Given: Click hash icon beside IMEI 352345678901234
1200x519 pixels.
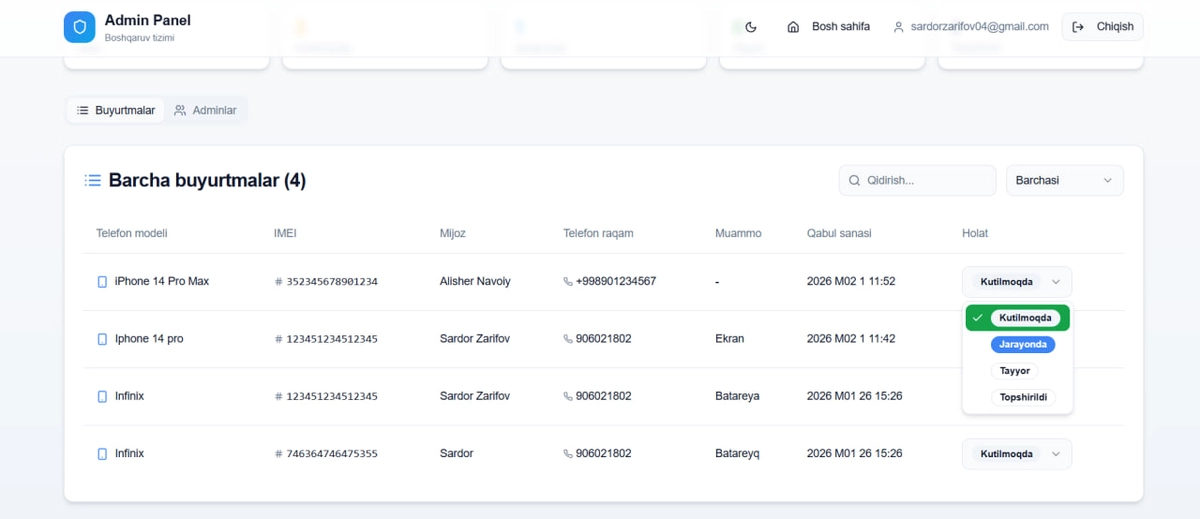Looking at the screenshot, I should pos(279,282).
